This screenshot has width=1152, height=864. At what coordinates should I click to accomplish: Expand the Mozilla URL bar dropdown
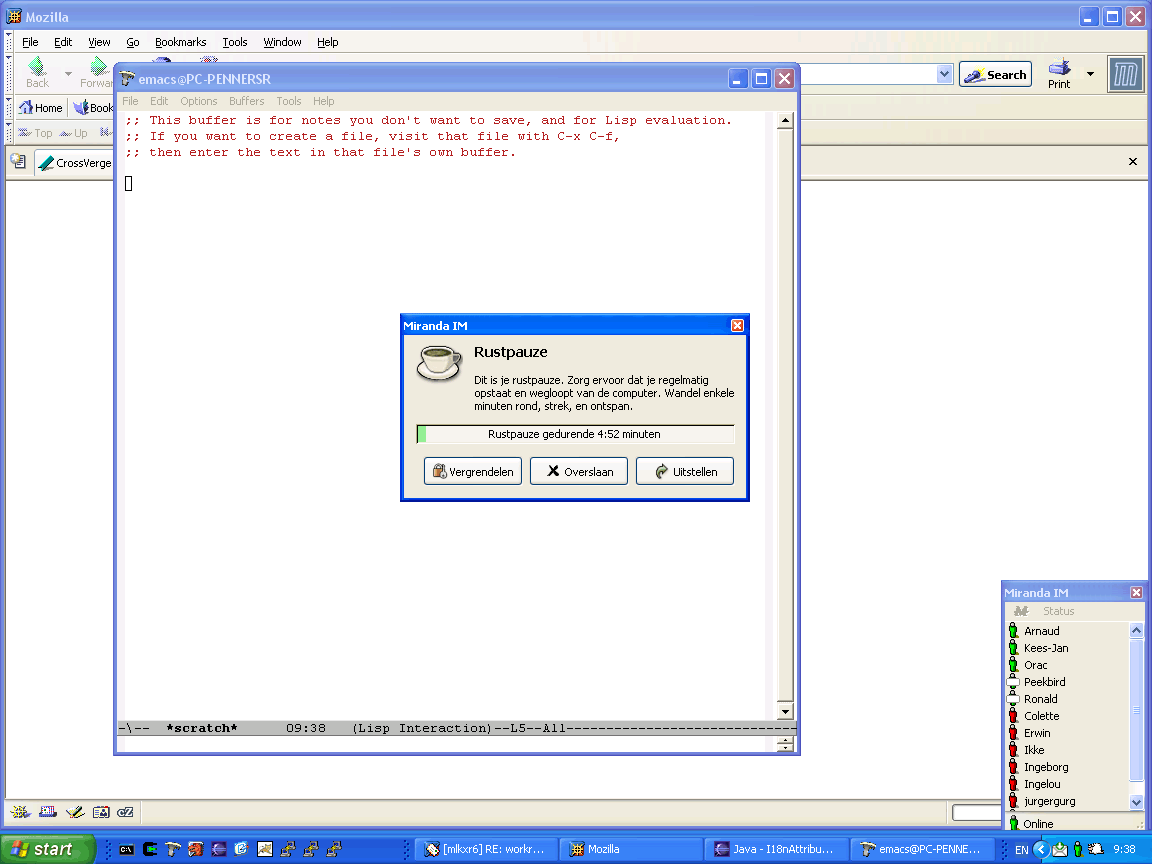pyautogui.click(x=944, y=74)
